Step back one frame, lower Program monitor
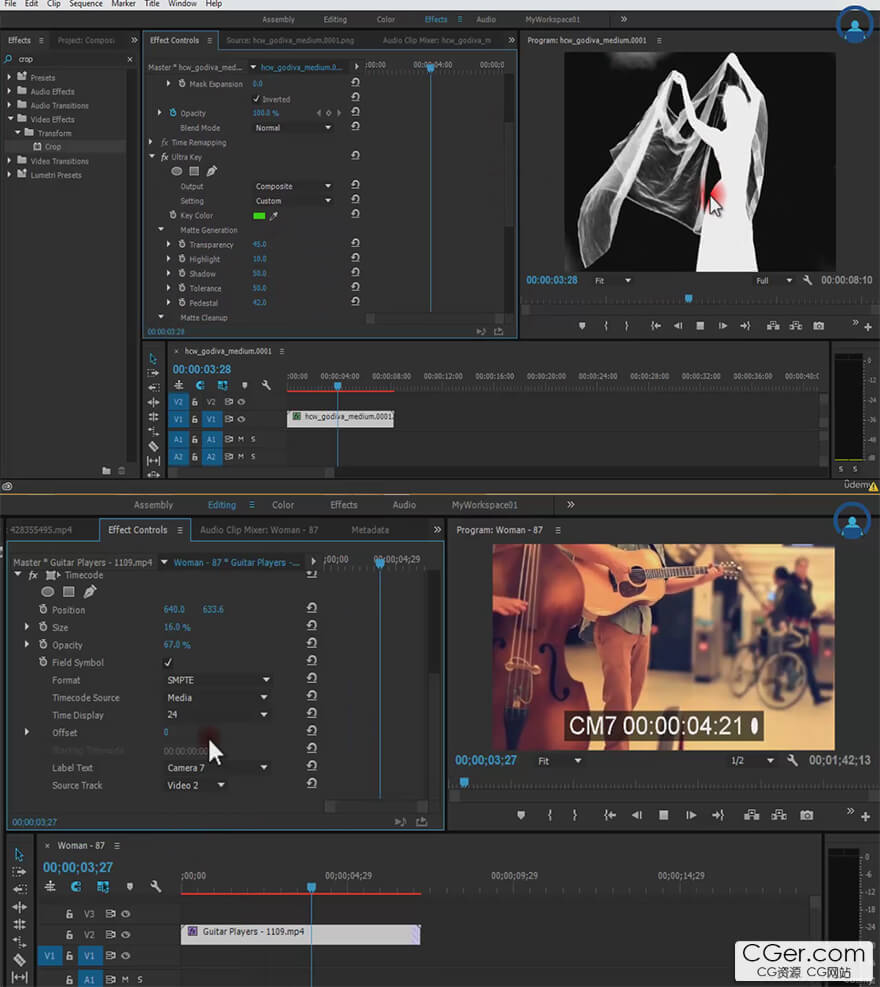This screenshot has width=880, height=987. pyautogui.click(x=636, y=815)
